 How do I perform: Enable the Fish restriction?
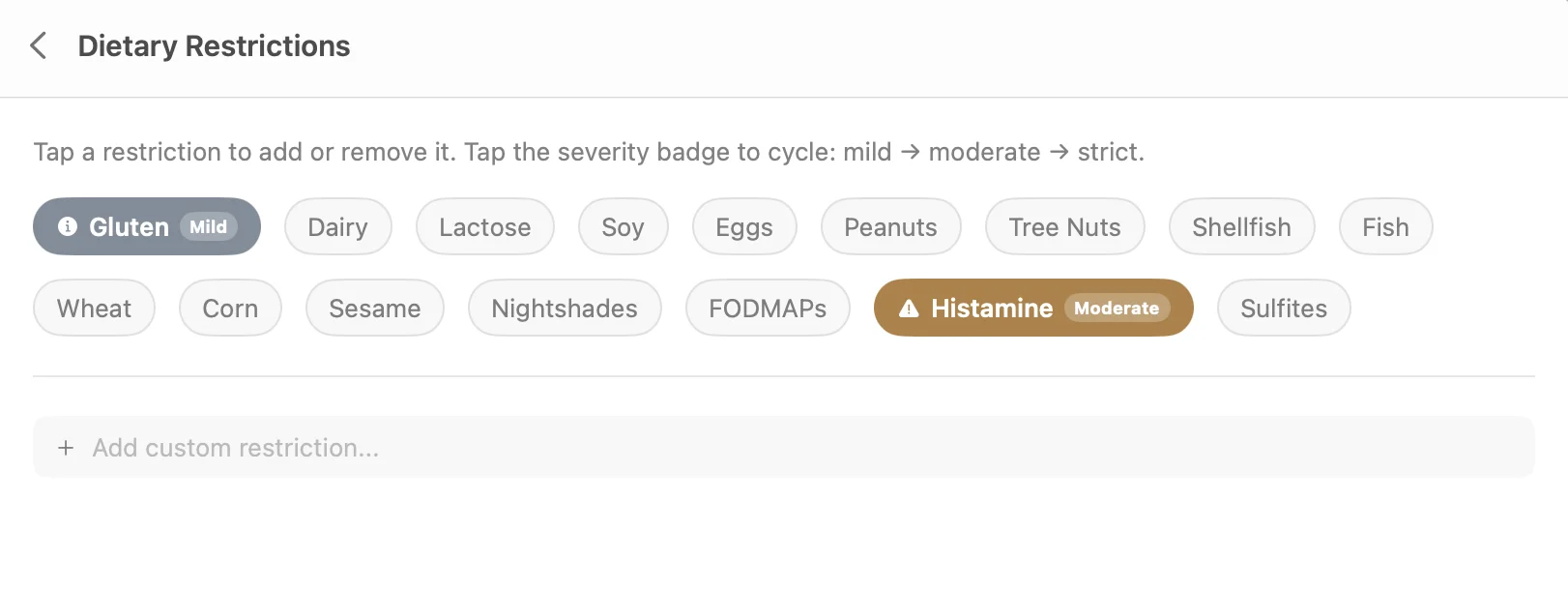tap(1385, 226)
